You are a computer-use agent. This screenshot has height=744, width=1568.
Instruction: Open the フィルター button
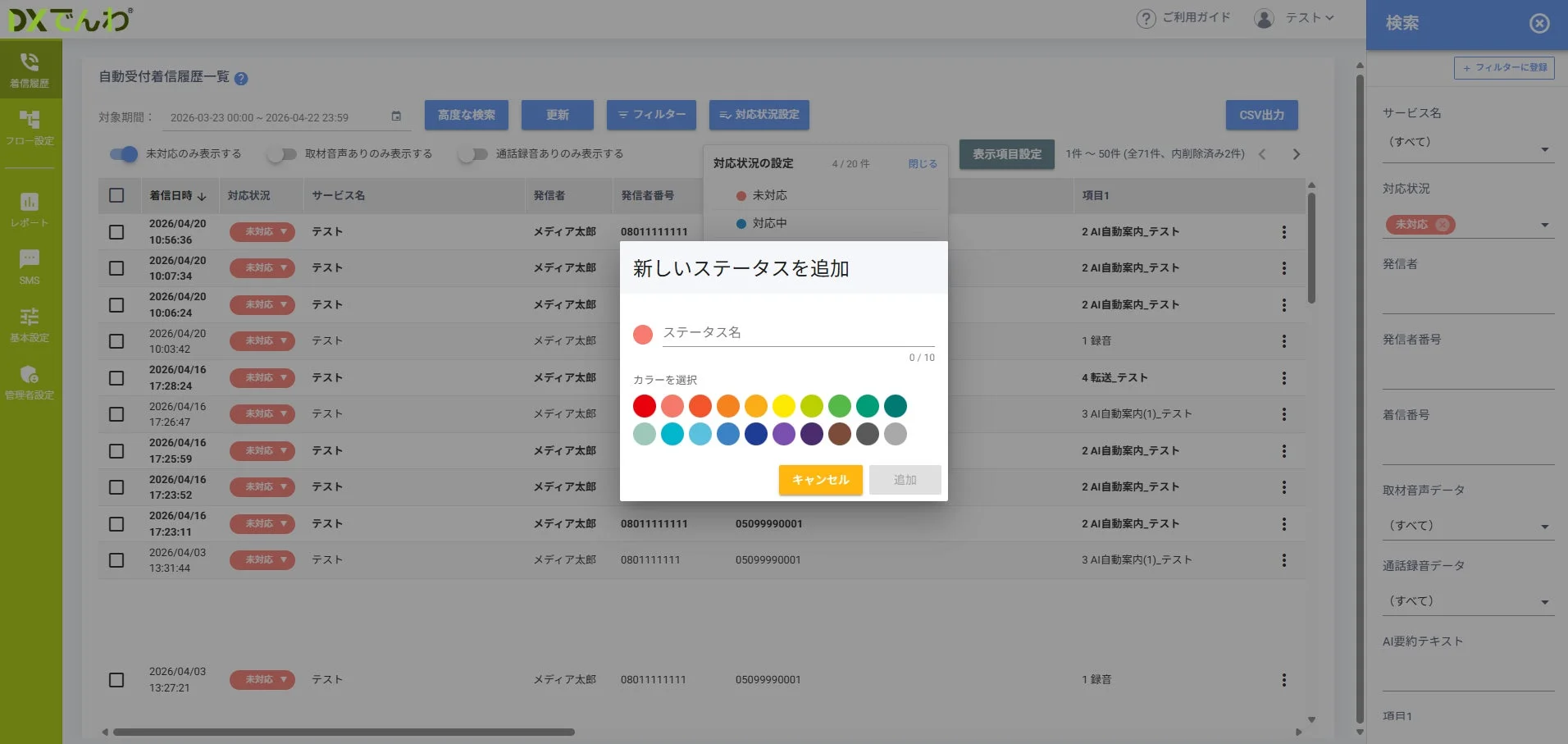coord(651,115)
